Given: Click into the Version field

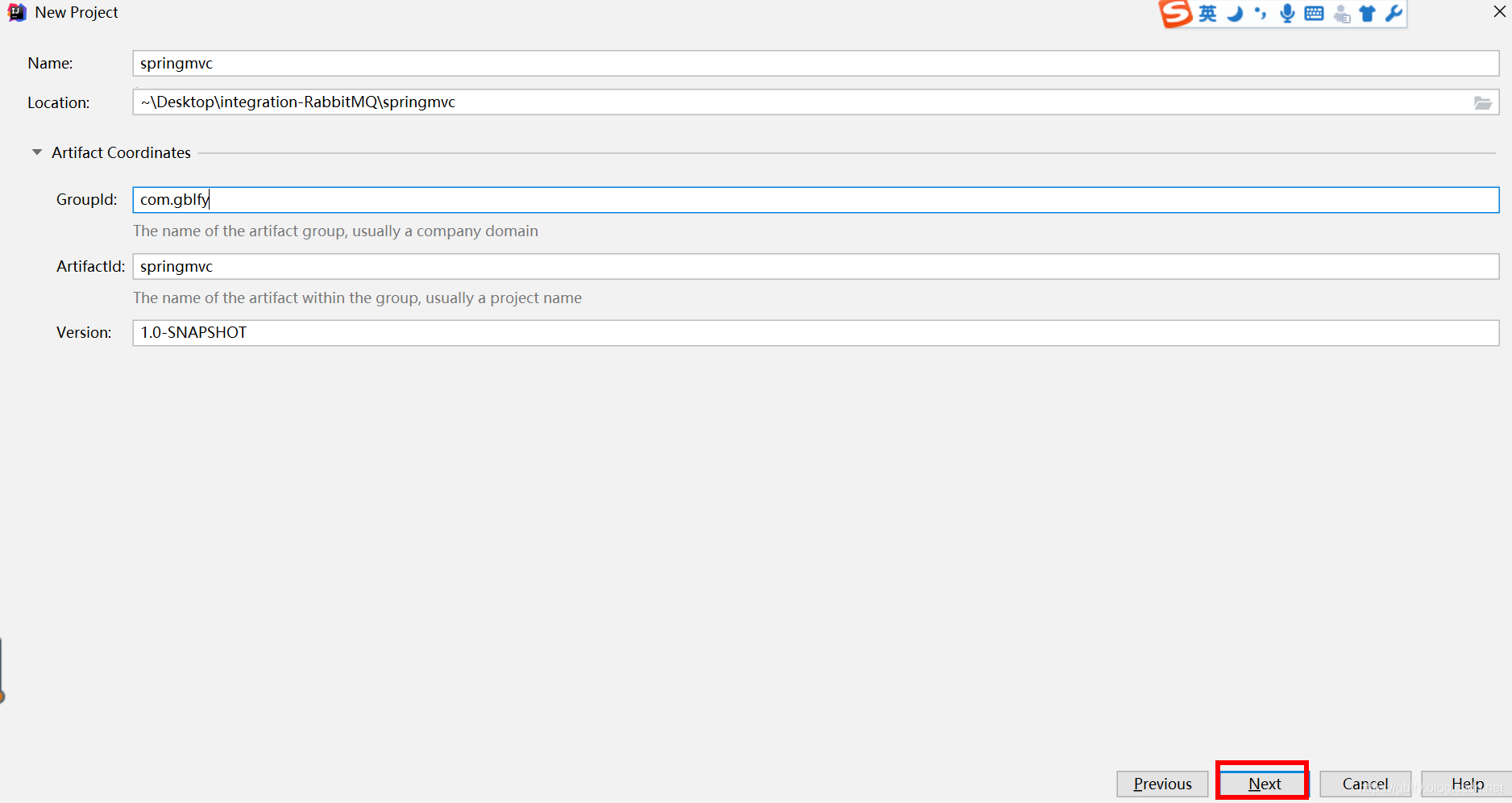Looking at the screenshot, I should 816,333.
